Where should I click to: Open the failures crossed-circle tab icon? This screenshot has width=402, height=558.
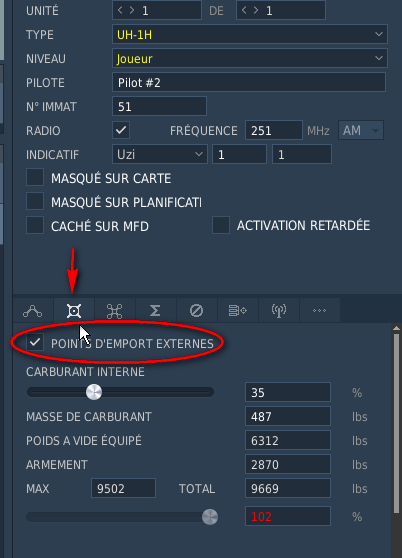click(196, 311)
